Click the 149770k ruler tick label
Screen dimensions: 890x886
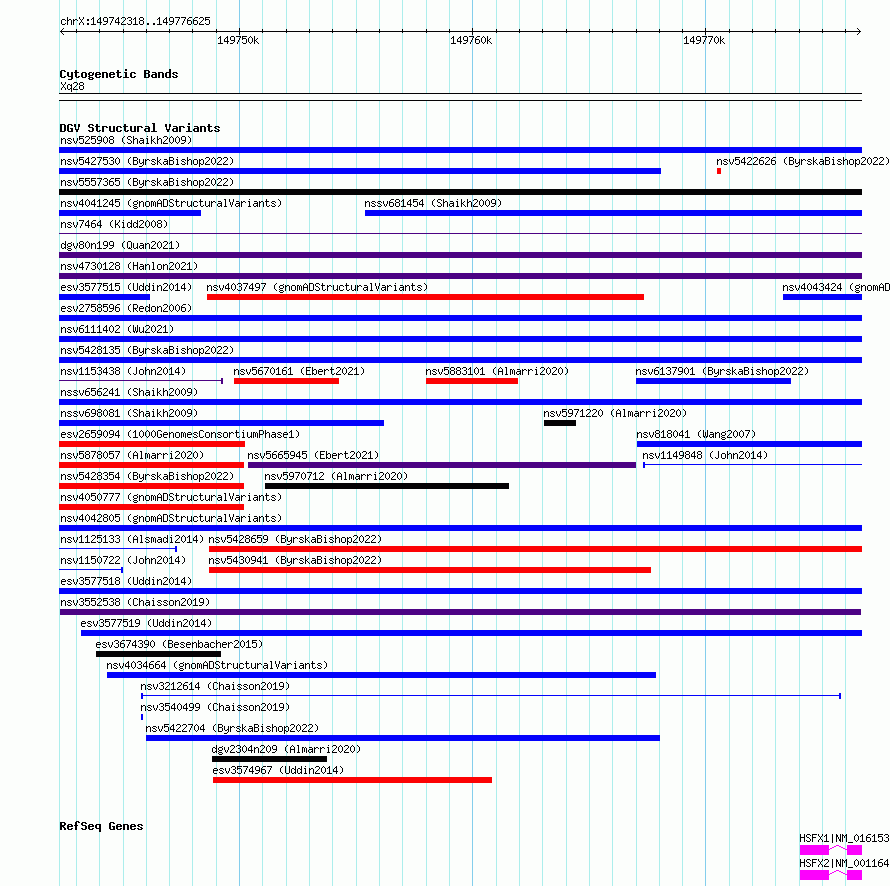click(704, 40)
